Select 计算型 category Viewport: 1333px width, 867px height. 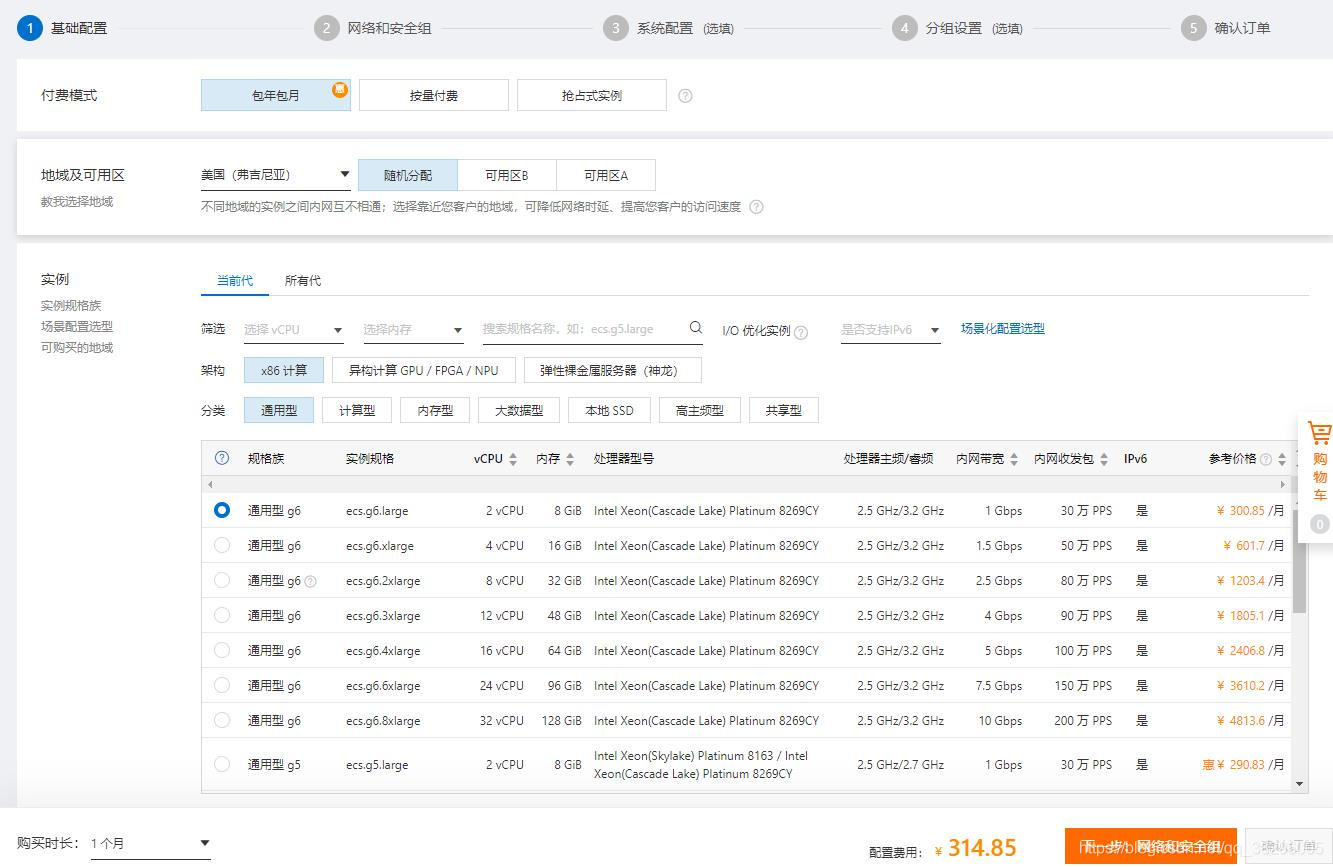[x=357, y=410]
